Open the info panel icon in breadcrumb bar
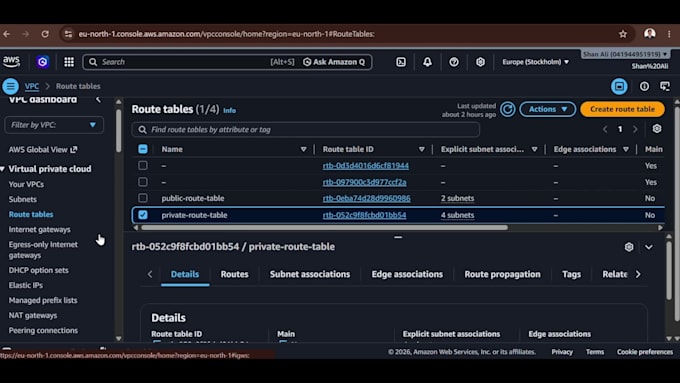The height and width of the screenshot is (383, 680). point(644,86)
